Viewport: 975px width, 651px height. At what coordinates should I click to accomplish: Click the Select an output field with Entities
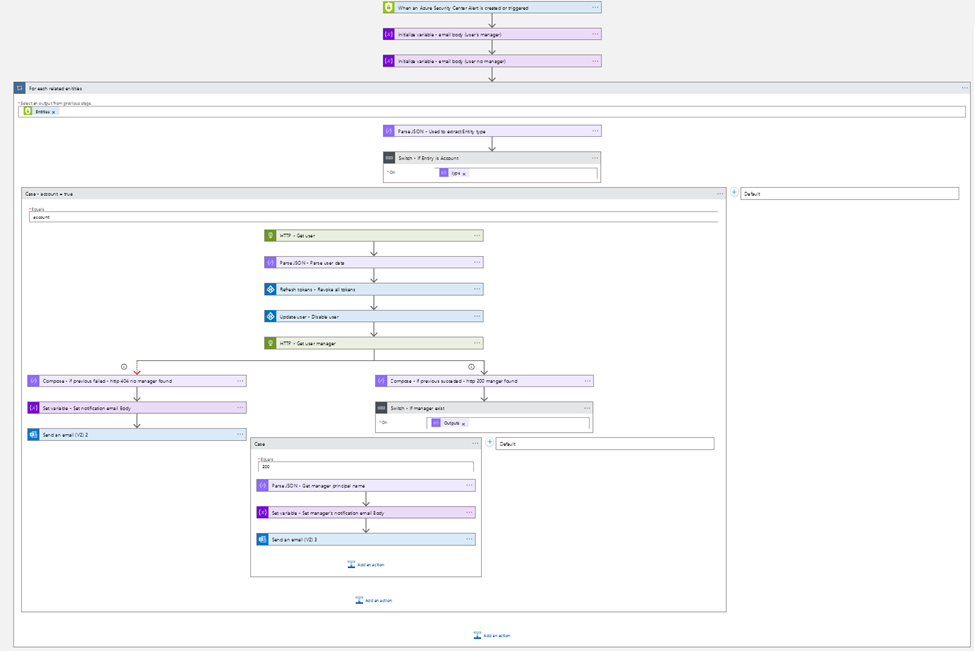tap(492, 112)
